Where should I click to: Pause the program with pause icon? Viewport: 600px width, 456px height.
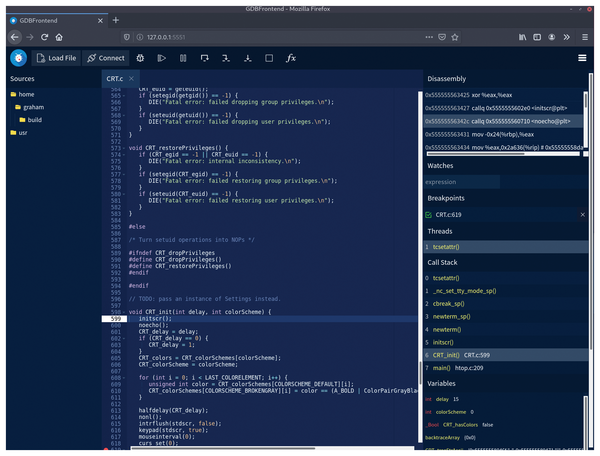click(x=183, y=58)
